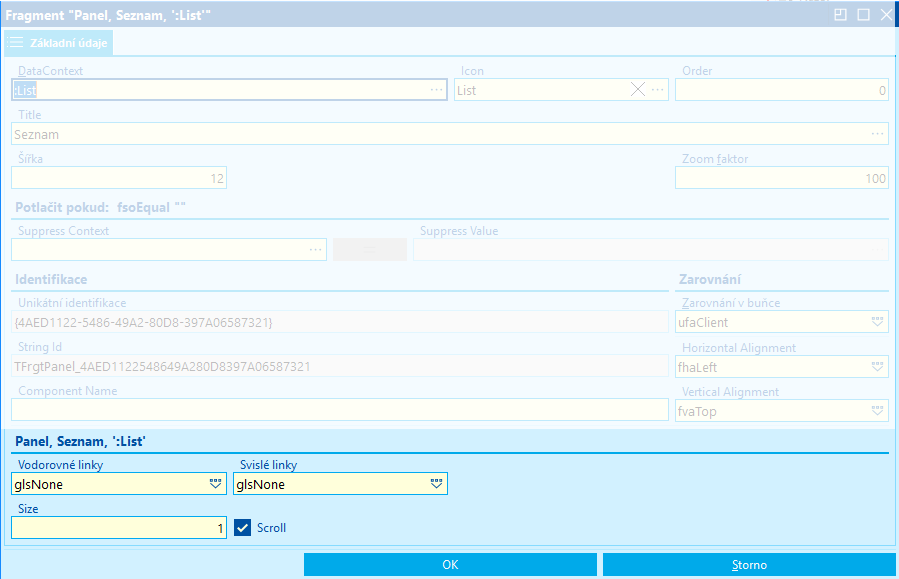The height and width of the screenshot is (579, 899).
Task: Confirm with the OK button
Action: point(450,565)
